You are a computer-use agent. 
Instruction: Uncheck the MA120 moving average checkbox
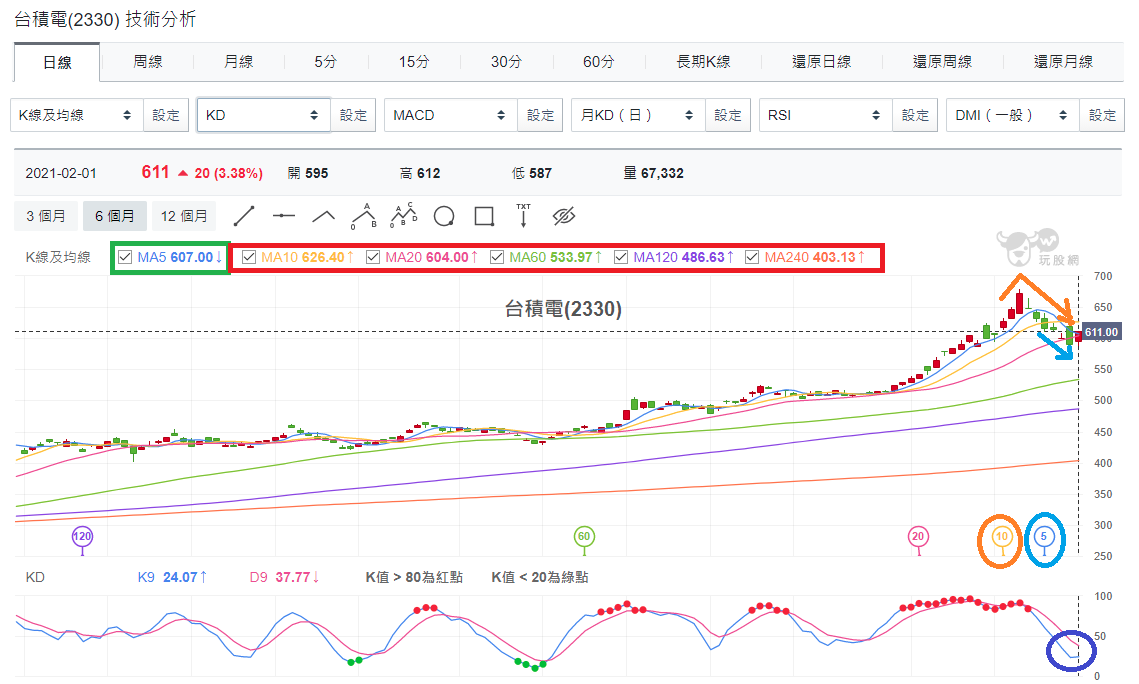point(621,257)
